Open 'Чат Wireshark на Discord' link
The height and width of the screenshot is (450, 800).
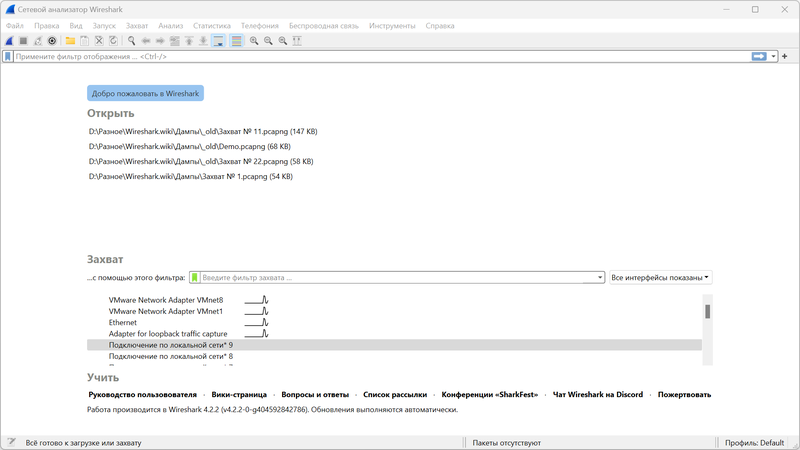point(598,394)
